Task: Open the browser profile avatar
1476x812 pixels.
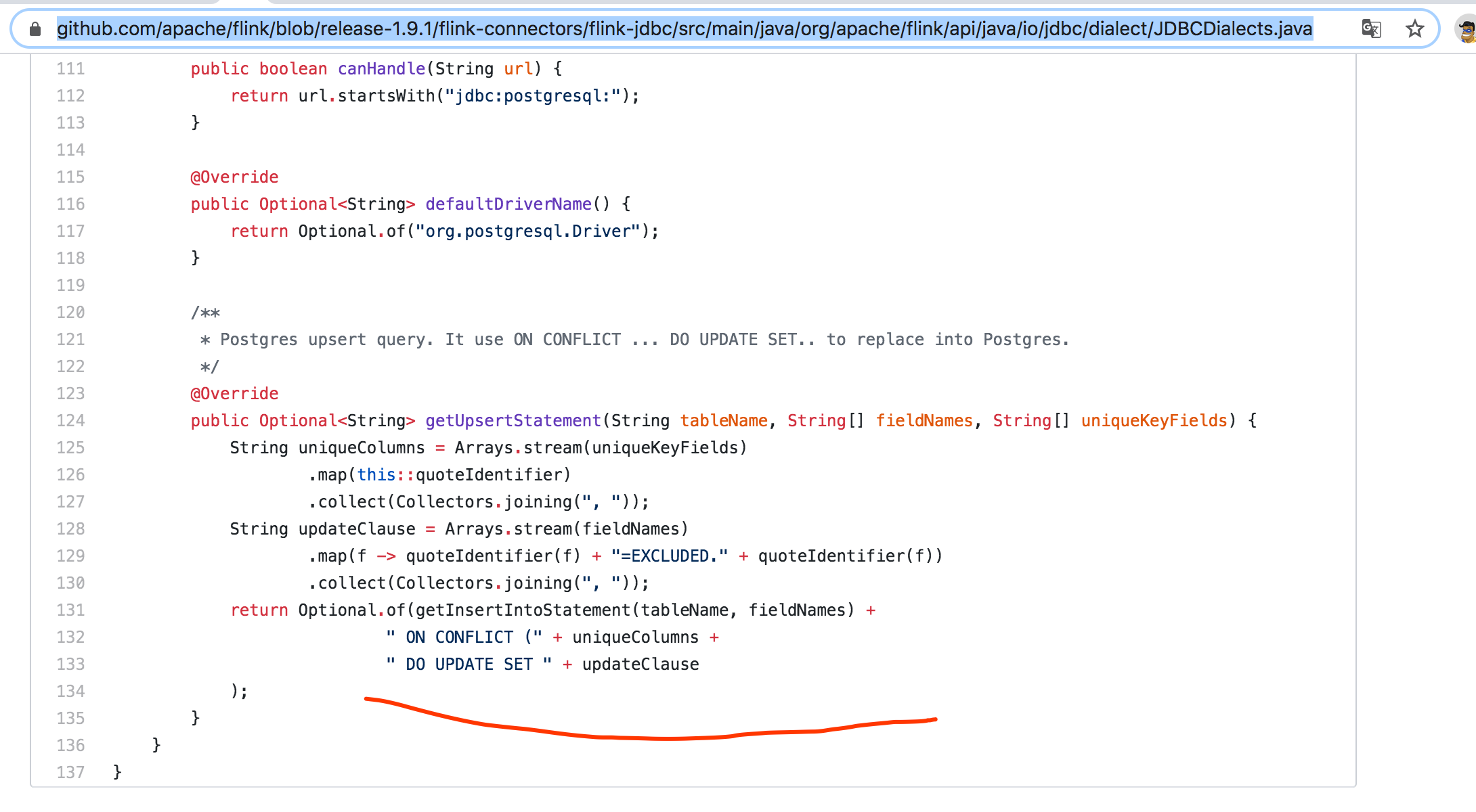Action: pos(1467,30)
